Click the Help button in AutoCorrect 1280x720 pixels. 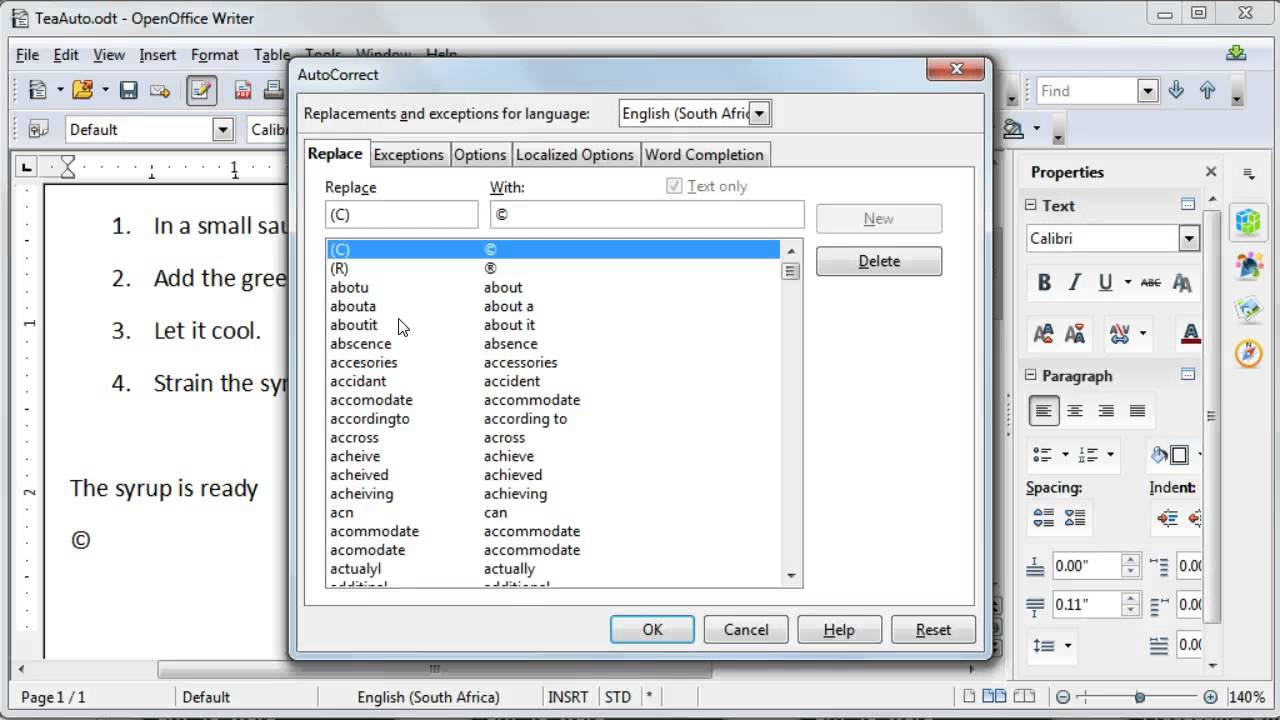[x=839, y=629]
